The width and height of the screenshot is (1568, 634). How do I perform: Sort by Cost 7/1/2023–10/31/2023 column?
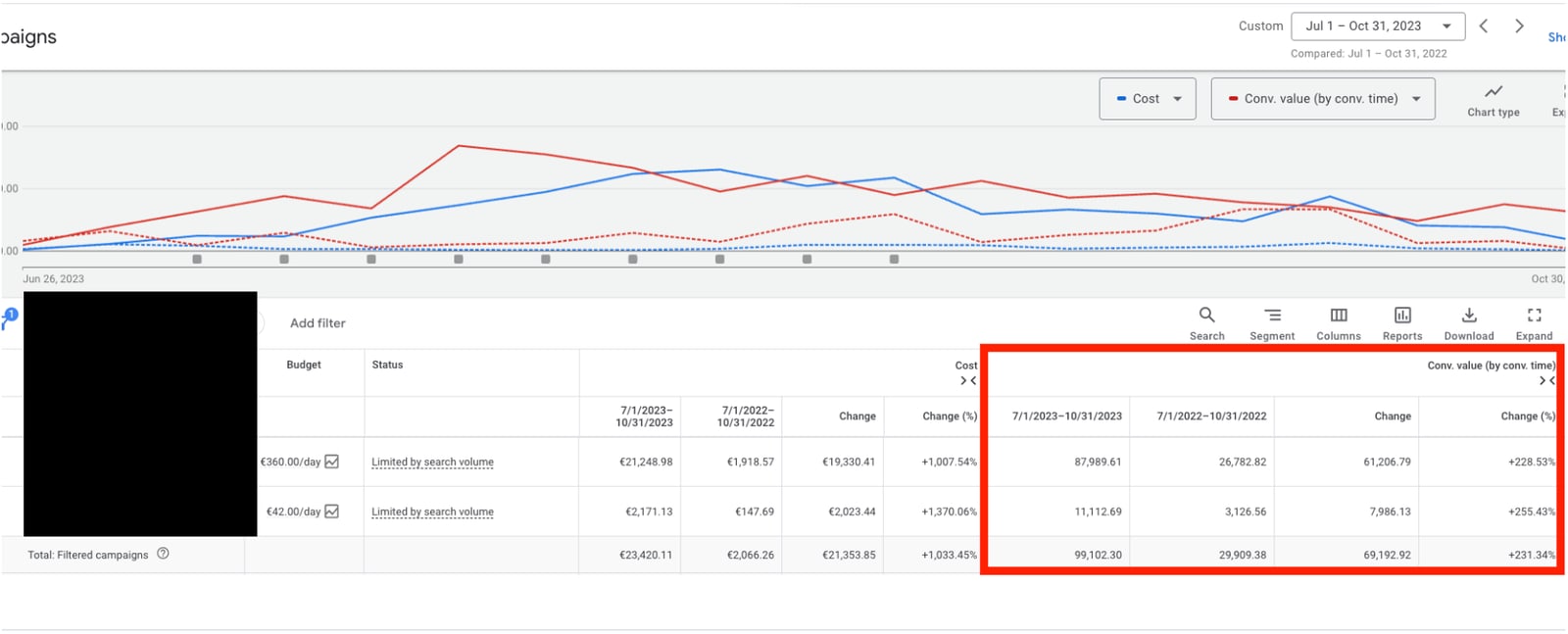coord(644,416)
